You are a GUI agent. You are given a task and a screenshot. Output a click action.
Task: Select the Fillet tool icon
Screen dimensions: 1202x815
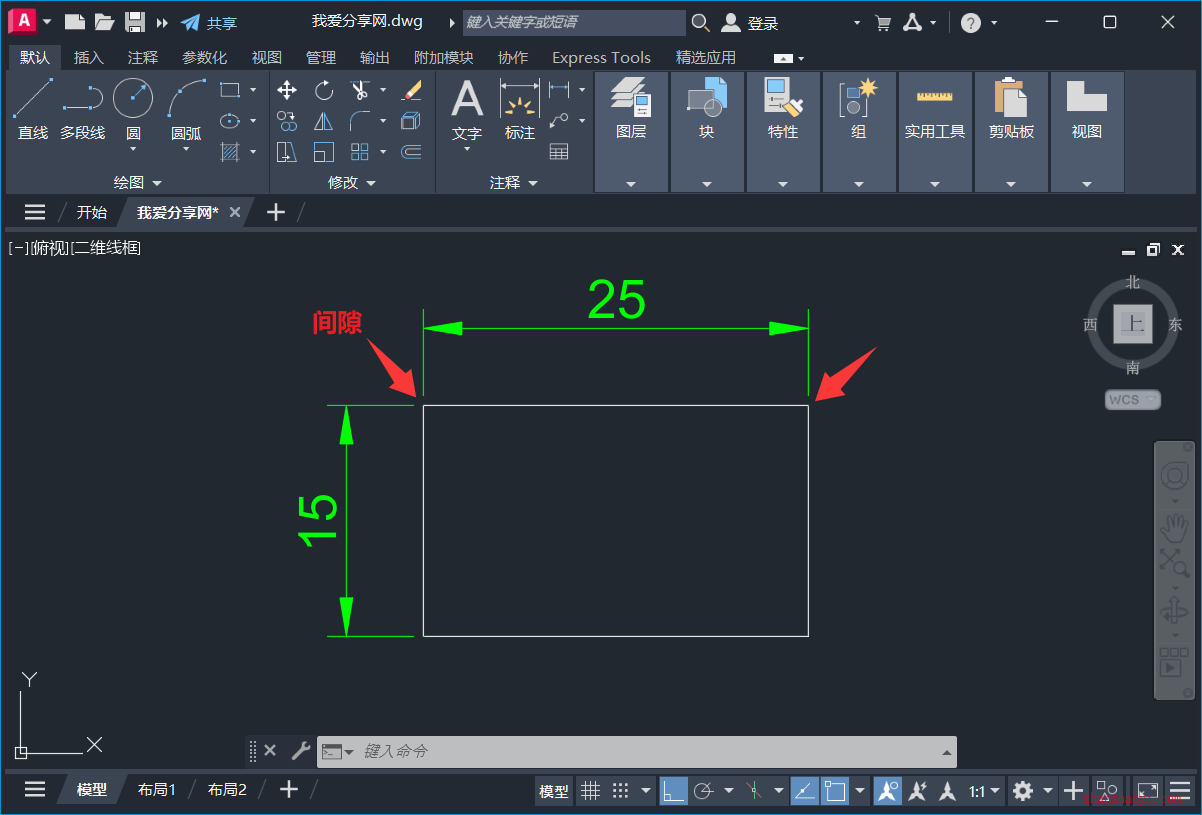click(x=360, y=121)
